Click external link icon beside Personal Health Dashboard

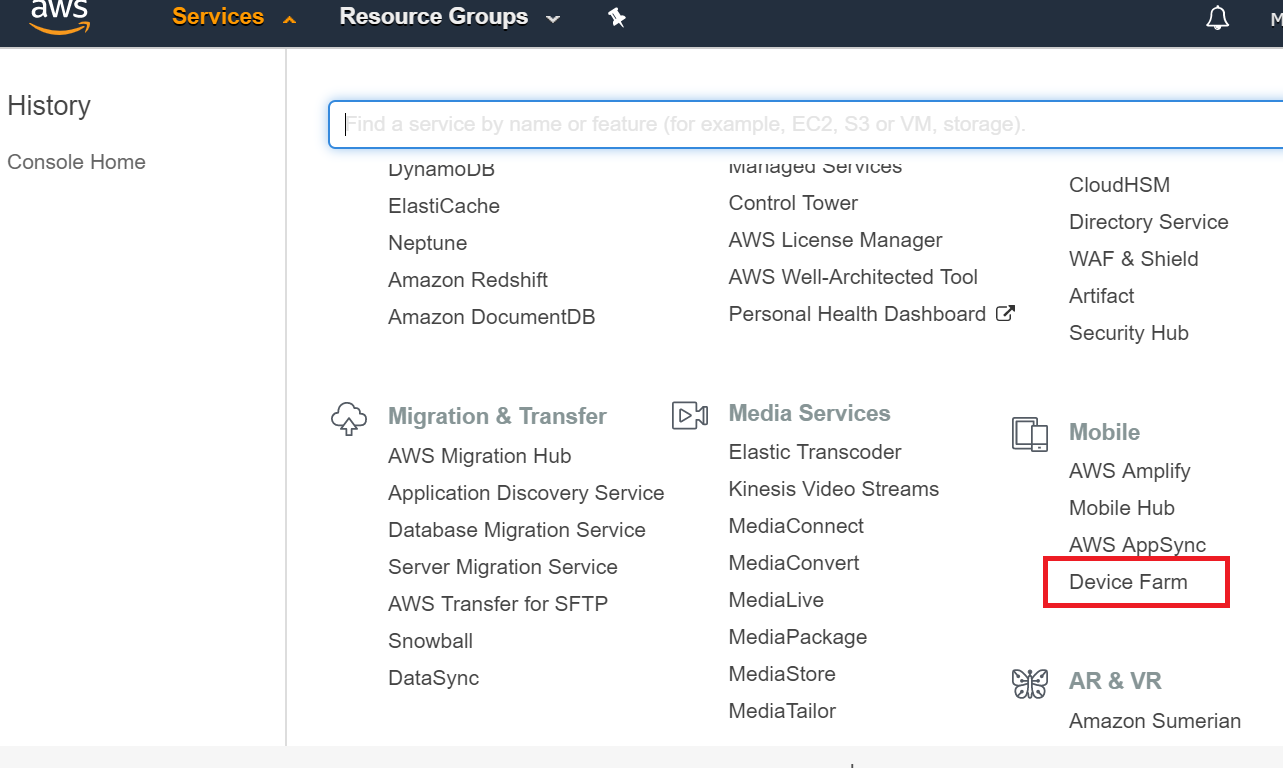[x=1005, y=313]
